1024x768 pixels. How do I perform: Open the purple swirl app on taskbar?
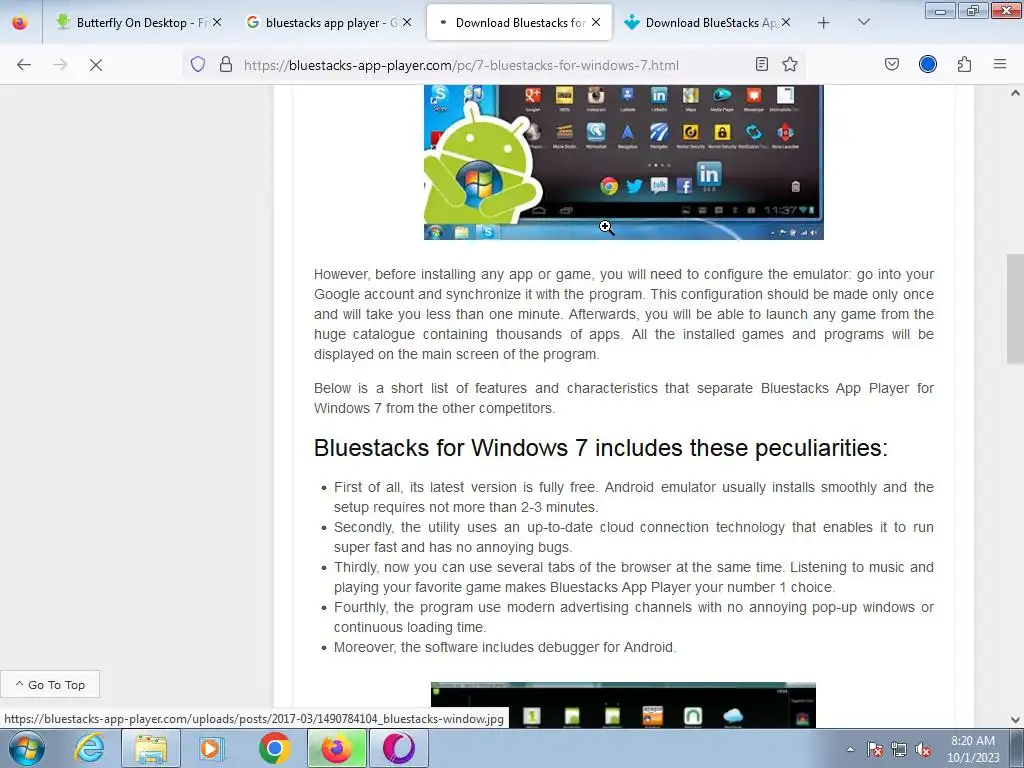click(x=399, y=748)
